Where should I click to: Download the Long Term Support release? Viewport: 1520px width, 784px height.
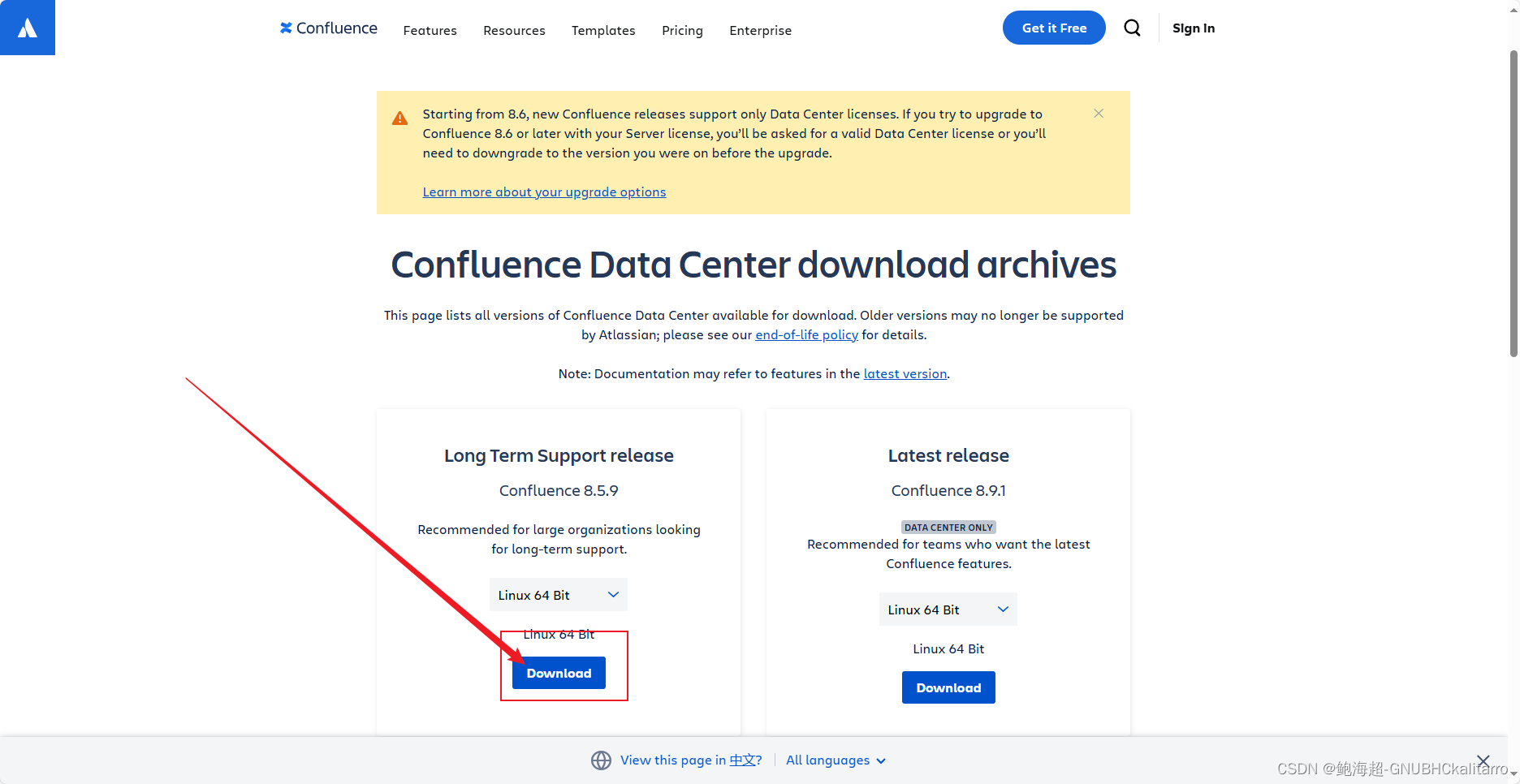click(x=559, y=673)
